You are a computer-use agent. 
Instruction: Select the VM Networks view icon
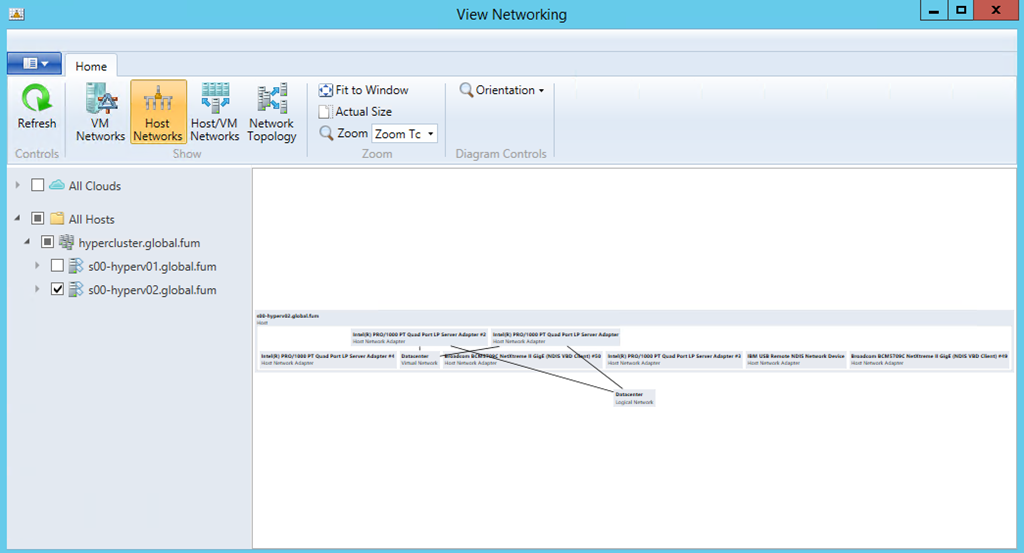tap(100, 100)
